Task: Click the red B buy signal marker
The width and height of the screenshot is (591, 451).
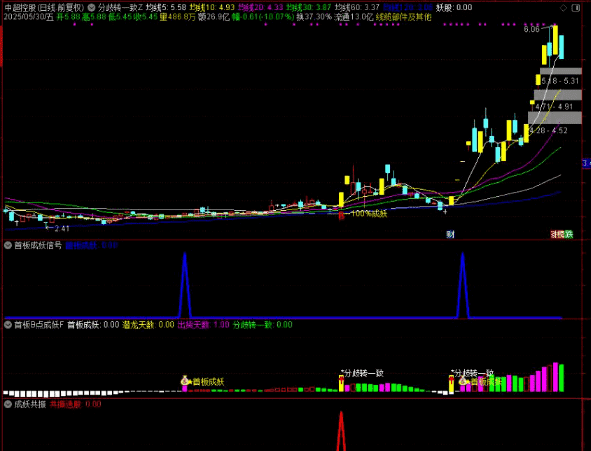Action: (341, 216)
